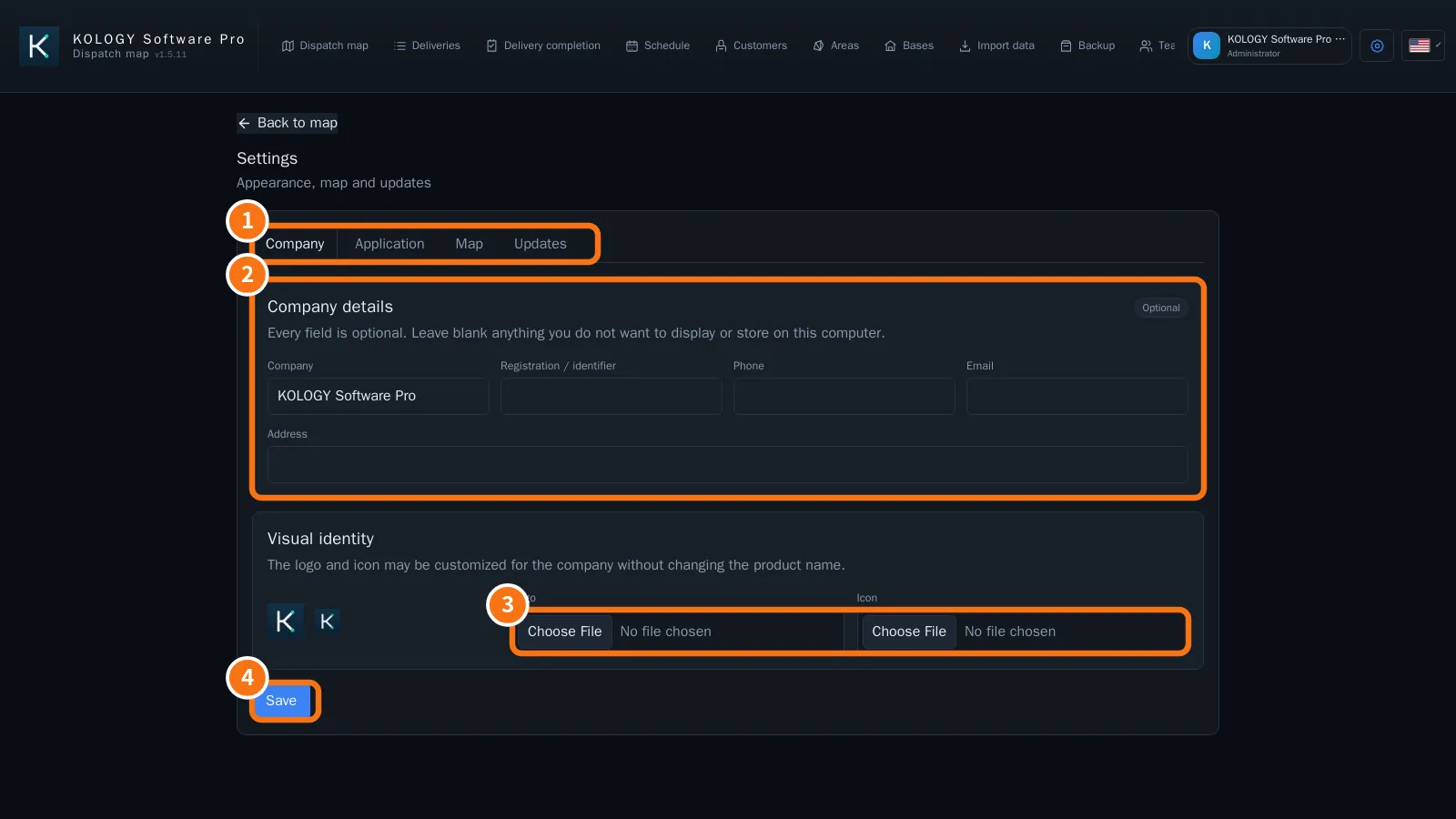Click the Back to map link
Screen dimensions: 1456x819
[x=288, y=123]
